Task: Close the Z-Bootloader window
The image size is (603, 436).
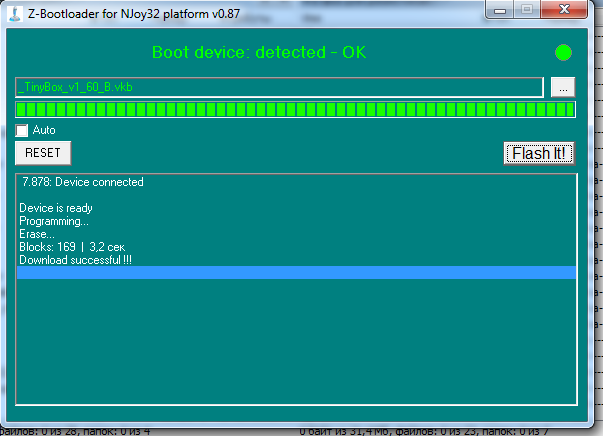Action: click(x=564, y=9)
